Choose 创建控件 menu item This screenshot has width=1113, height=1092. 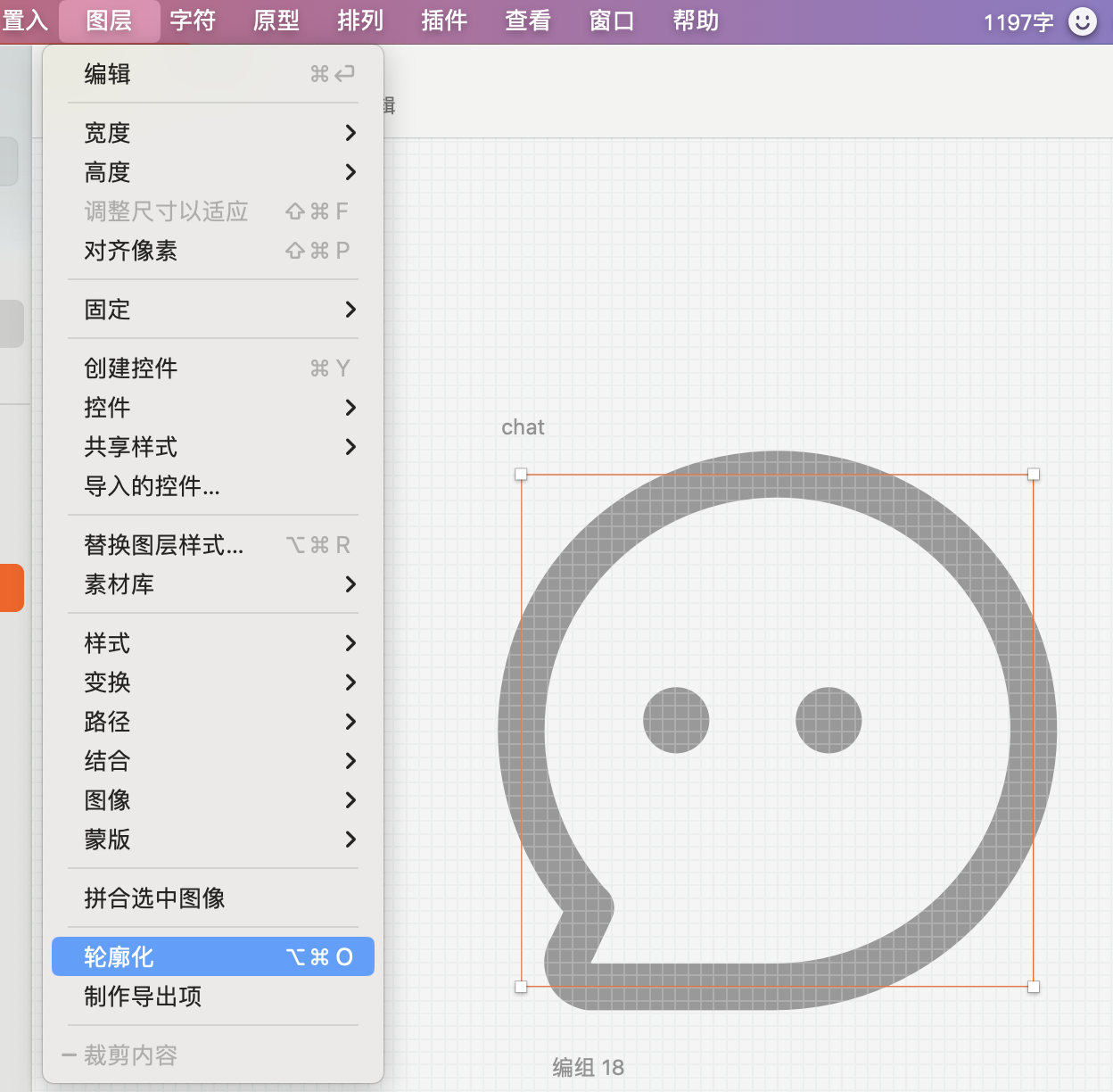point(213,368)
